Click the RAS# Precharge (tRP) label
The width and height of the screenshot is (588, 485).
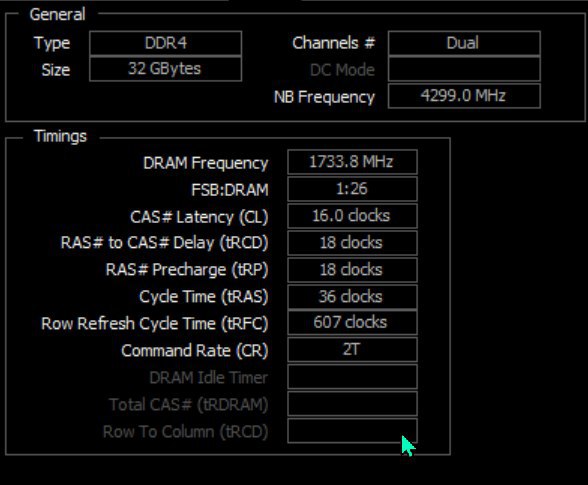[187, 270]
